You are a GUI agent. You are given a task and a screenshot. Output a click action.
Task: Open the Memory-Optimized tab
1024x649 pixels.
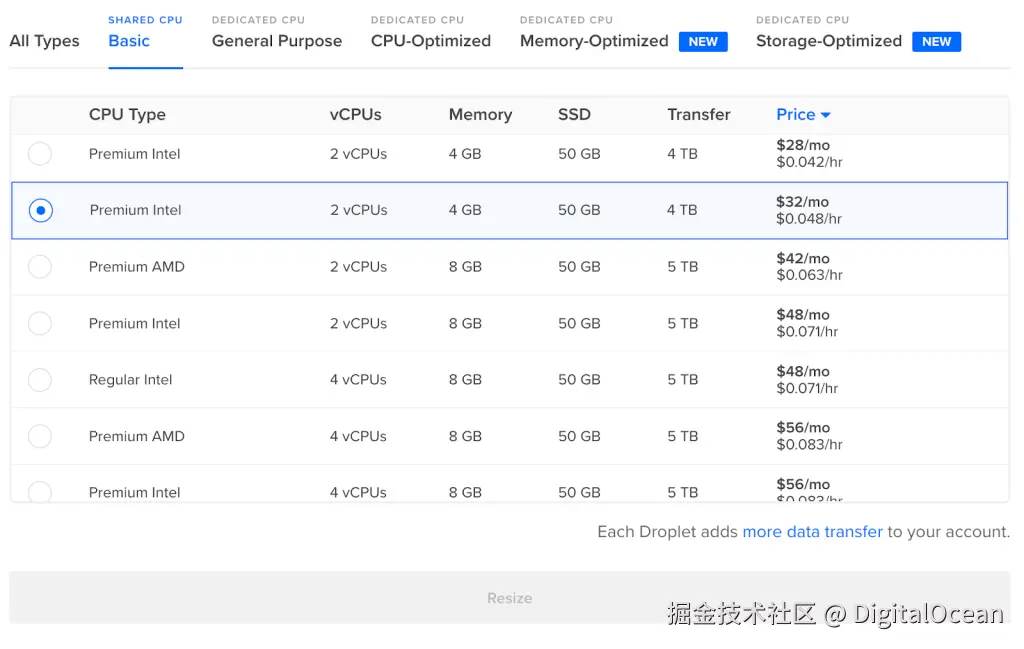594,41
